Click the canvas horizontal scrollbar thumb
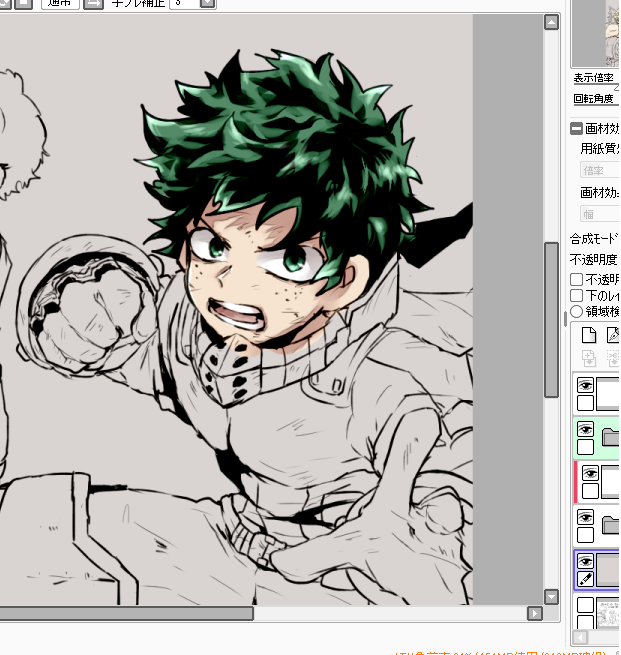 point(126,613)
